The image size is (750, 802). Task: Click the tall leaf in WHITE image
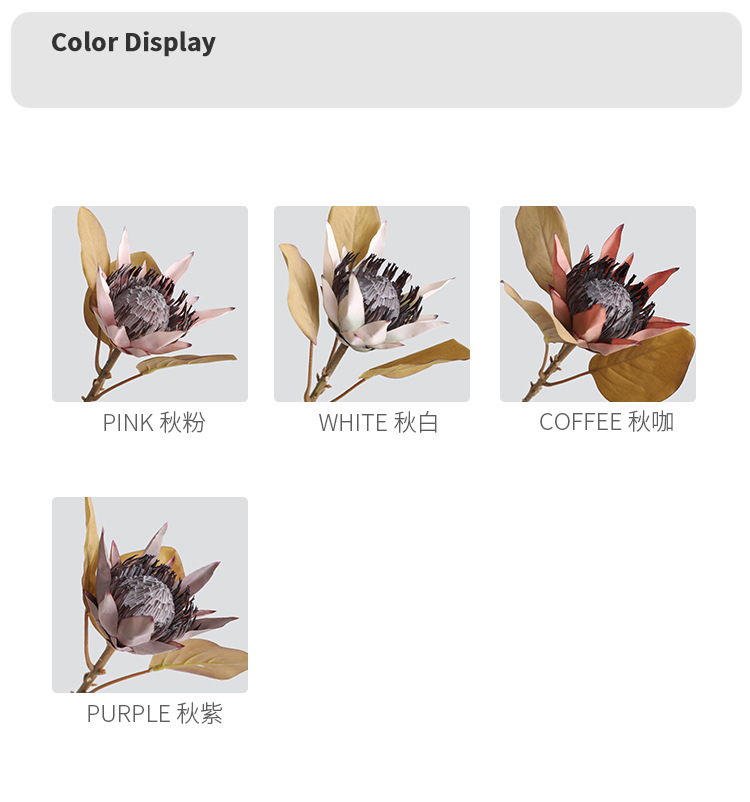[x=354, y=228]
